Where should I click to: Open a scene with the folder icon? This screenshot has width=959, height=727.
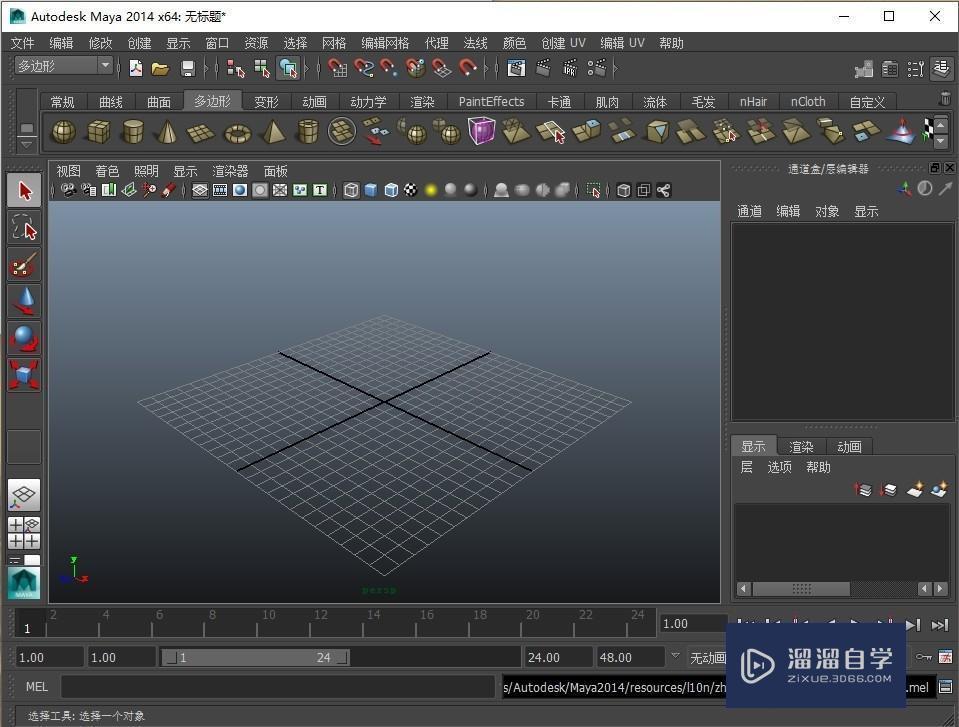pos(160,68)
